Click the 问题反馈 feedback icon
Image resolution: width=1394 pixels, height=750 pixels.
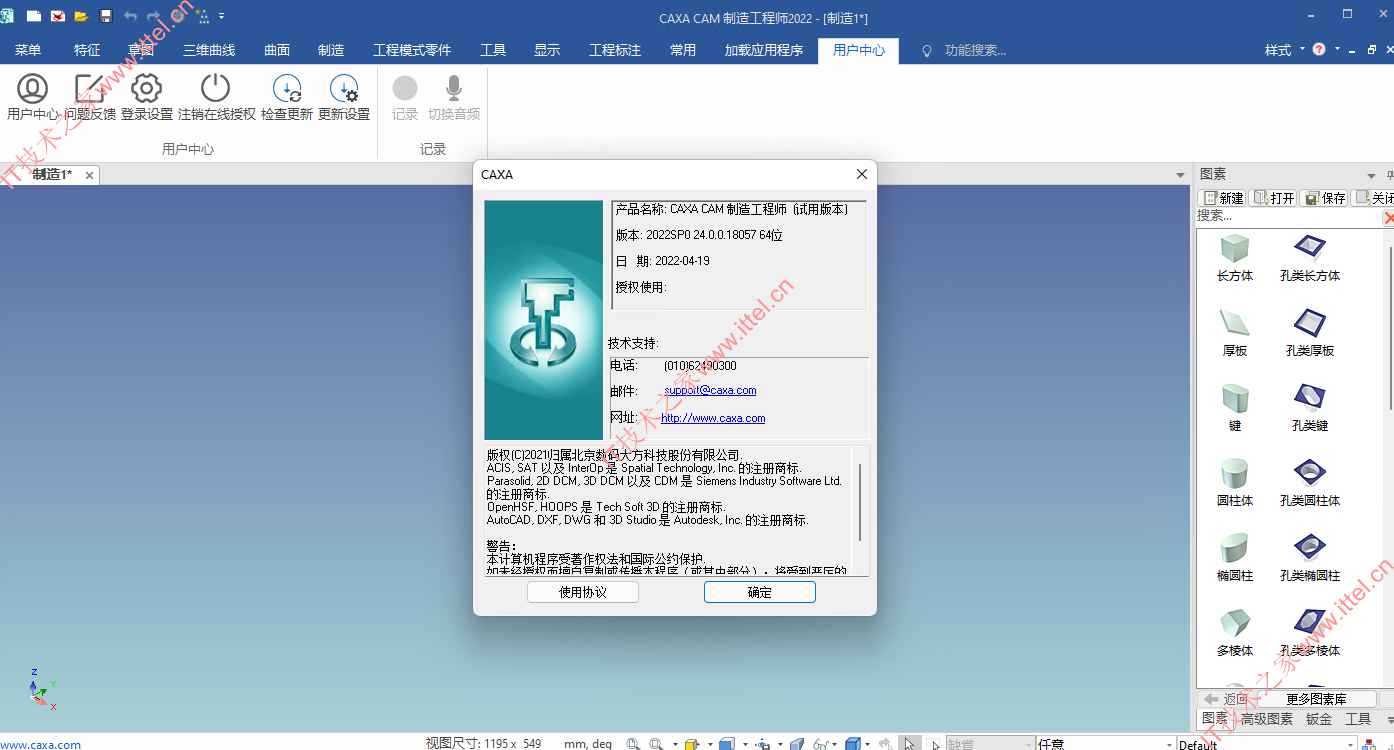point(90,97)
